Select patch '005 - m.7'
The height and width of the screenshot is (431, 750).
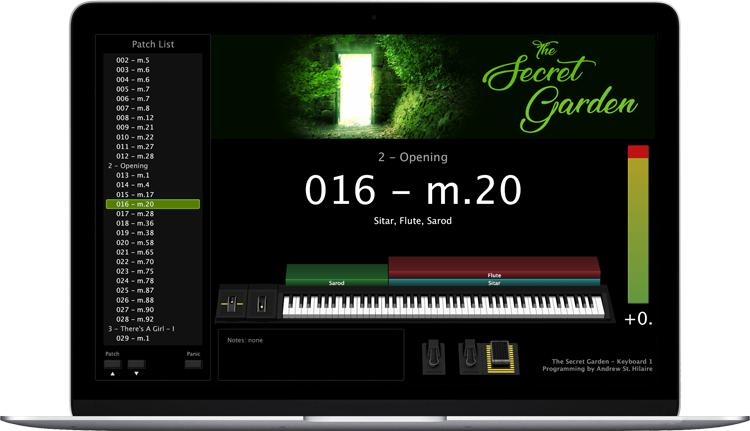tap(132, 89)
